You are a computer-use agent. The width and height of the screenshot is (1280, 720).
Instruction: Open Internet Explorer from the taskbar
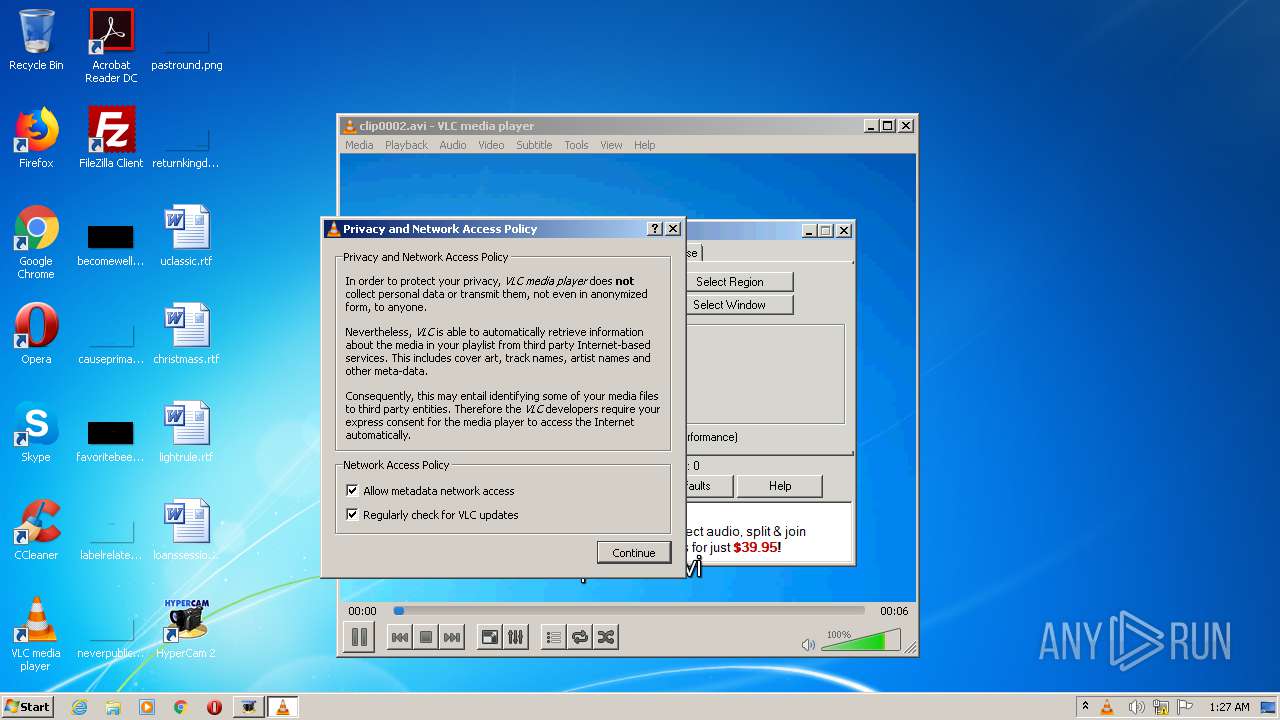tap(79, 707)
